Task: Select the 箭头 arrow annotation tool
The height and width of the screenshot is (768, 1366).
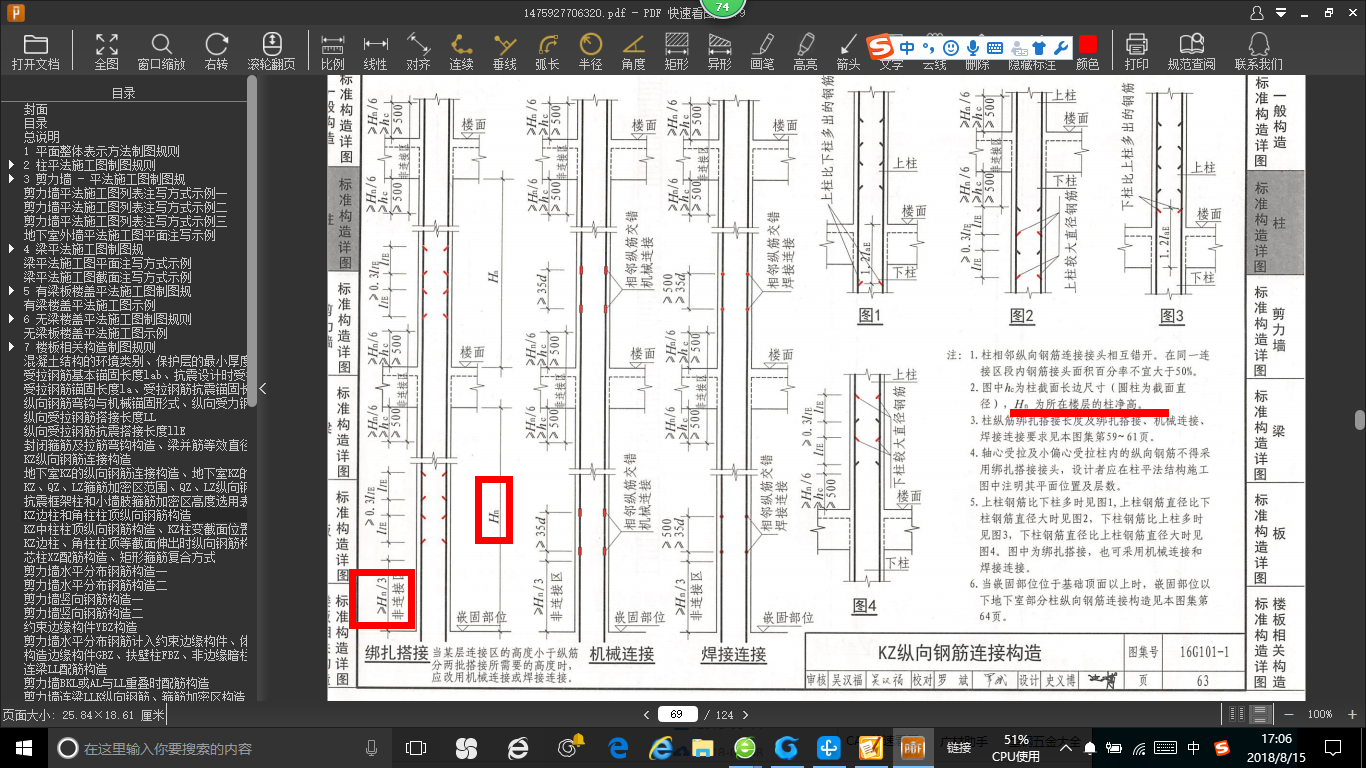Action: coord(848,50)
